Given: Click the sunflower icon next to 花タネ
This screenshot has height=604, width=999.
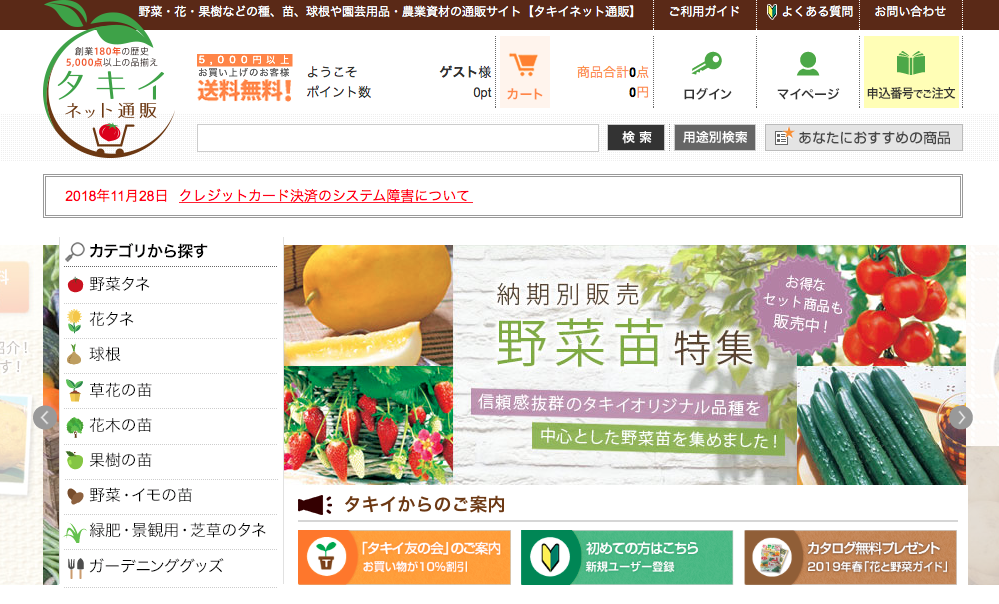Looking at the screenshot, I should coord(75,320).
